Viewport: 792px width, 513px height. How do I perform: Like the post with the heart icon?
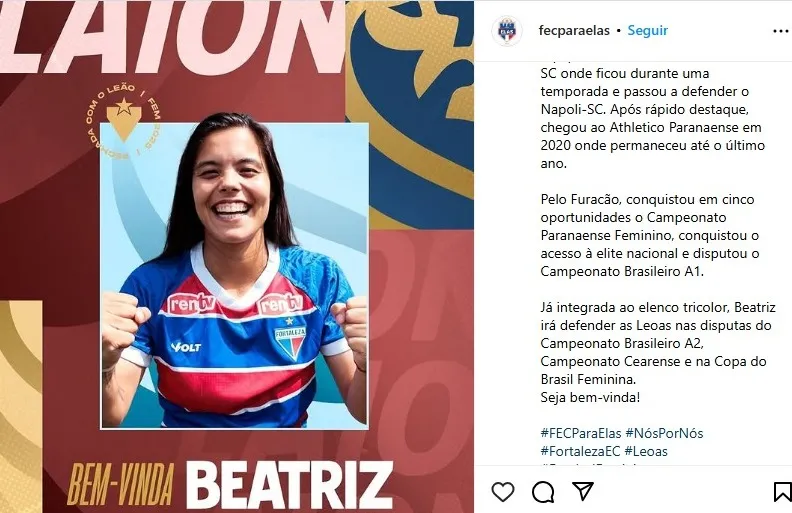(x=503, y=491)
